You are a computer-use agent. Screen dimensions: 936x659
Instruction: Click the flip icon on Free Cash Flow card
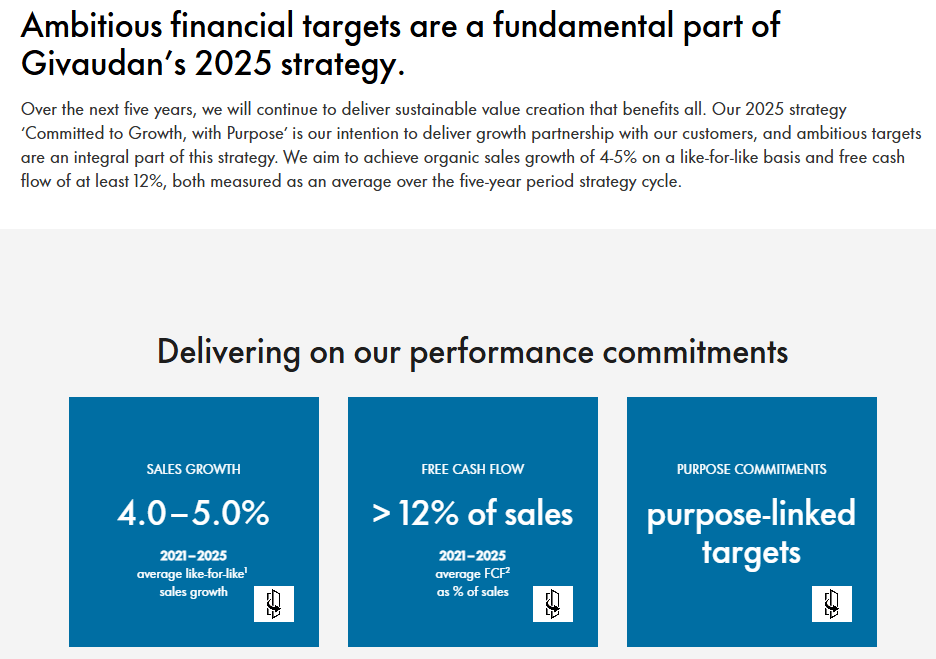553,603
